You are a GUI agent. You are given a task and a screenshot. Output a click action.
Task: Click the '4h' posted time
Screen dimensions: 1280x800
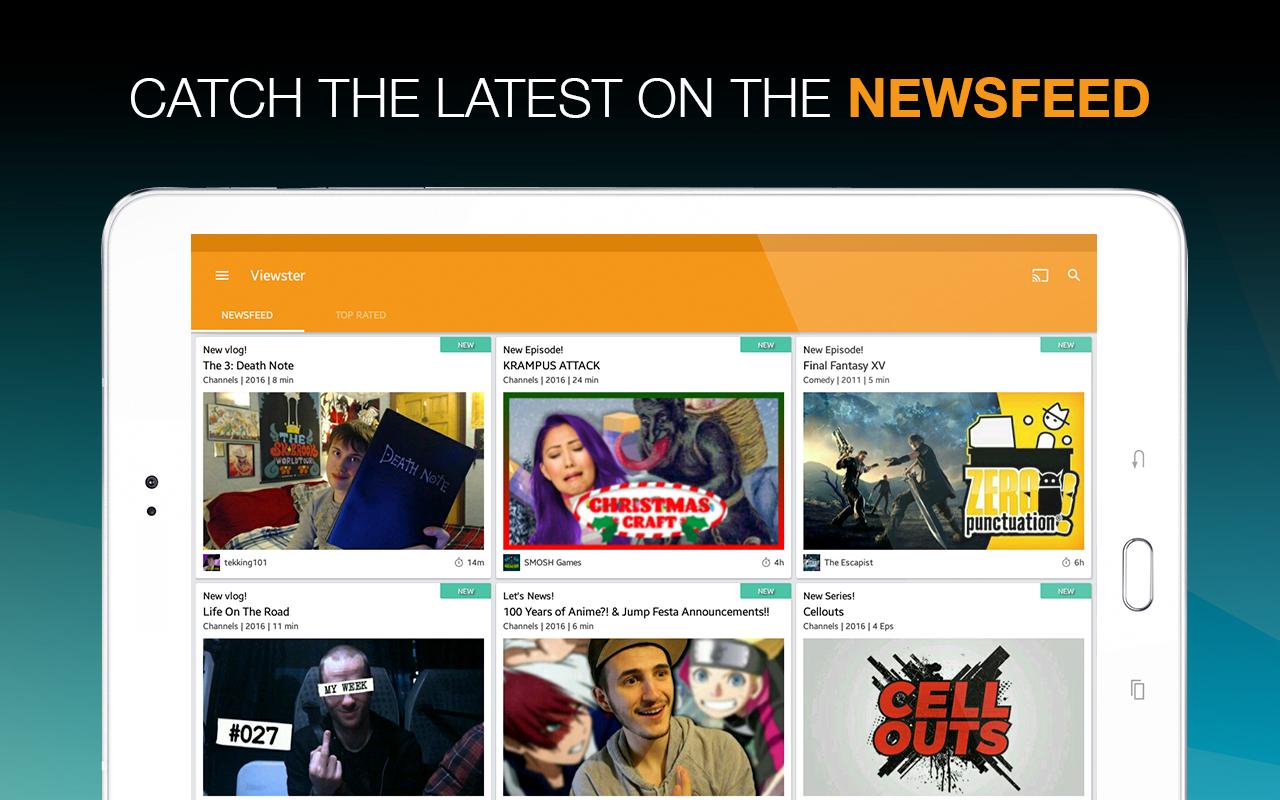779,563
